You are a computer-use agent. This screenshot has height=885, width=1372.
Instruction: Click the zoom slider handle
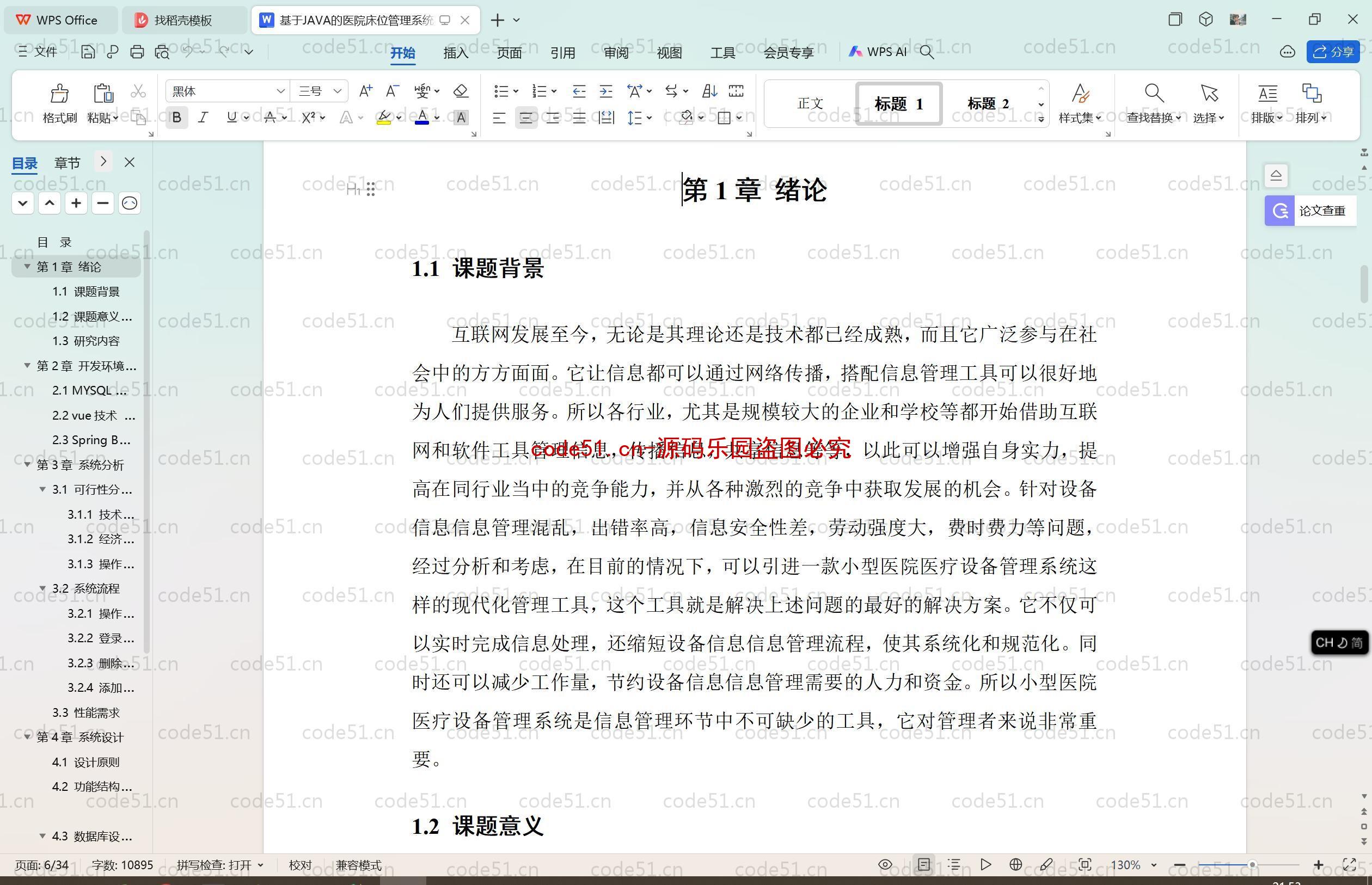click(x=1252, y=864)
